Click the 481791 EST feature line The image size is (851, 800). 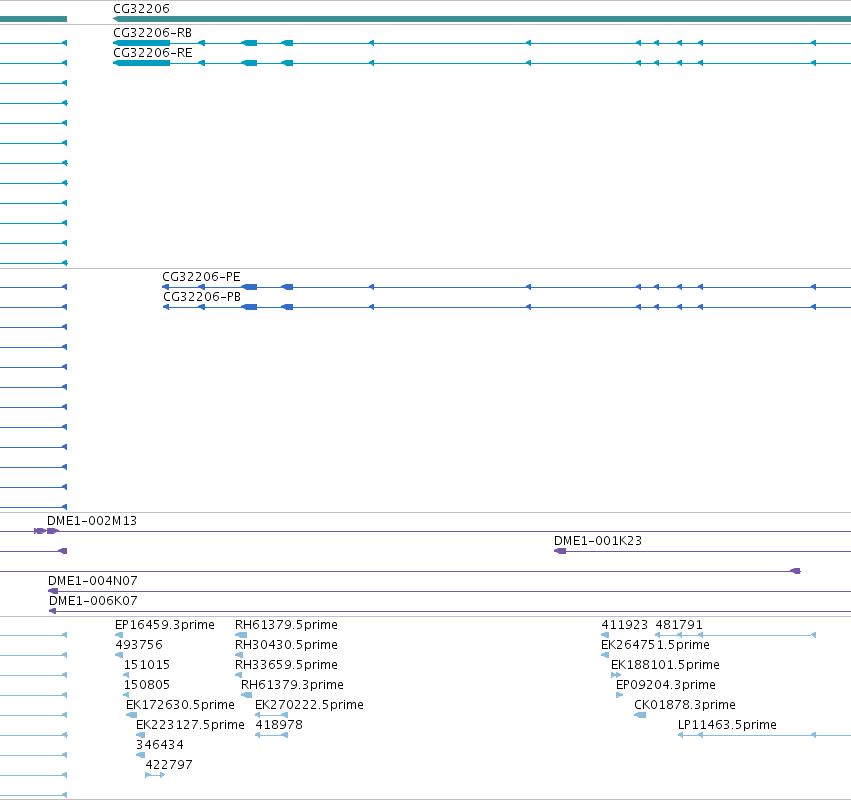(735, 634)
